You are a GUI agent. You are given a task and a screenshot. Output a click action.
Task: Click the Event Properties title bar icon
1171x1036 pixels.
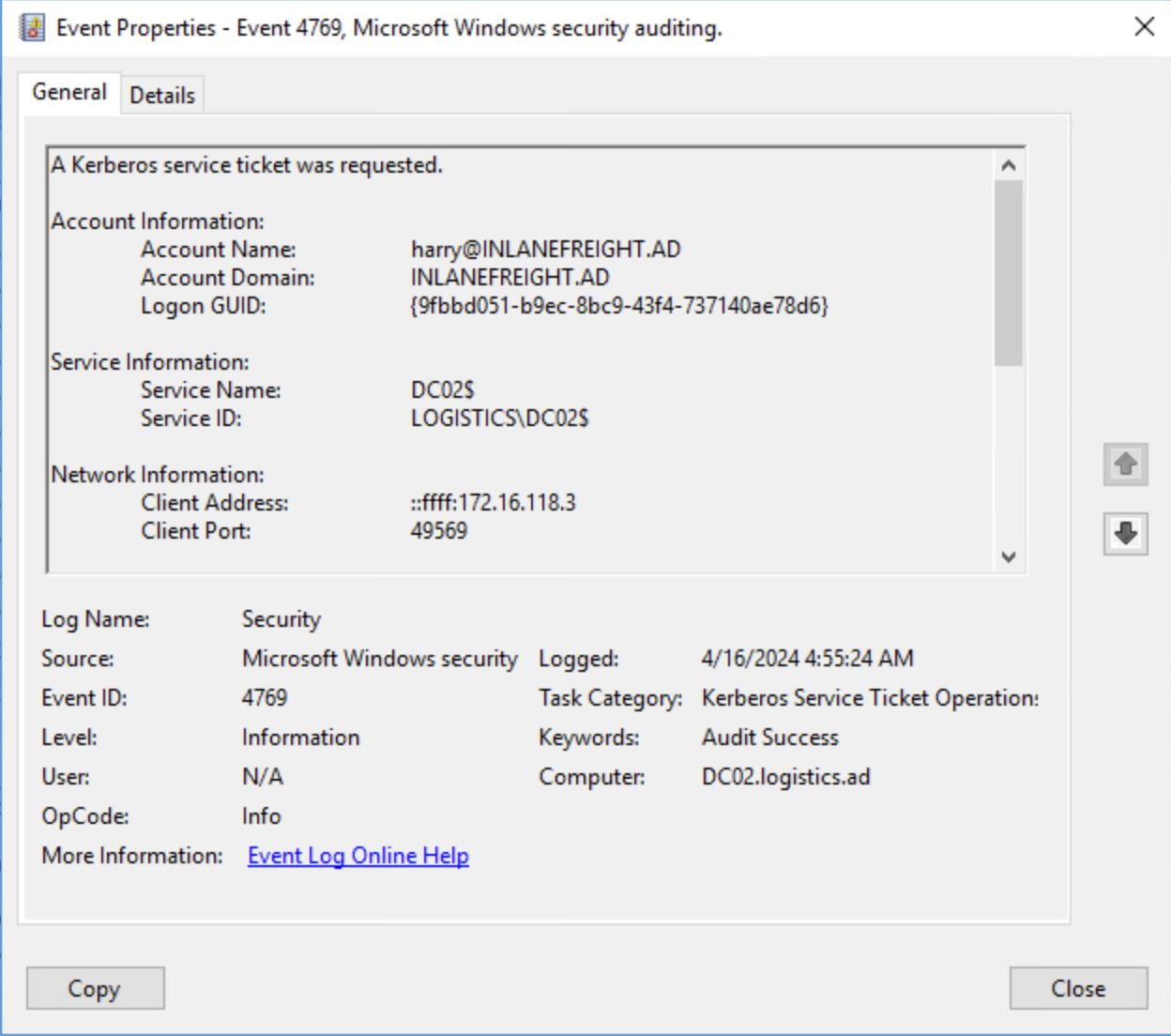32,28
